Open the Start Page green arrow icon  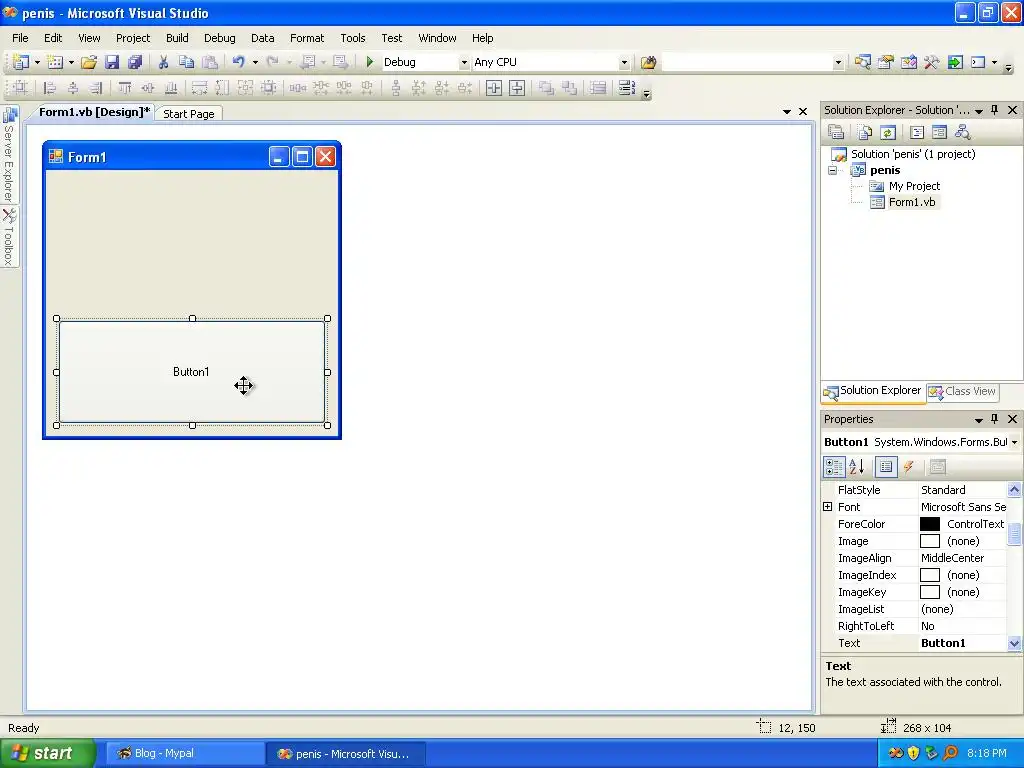(955, 62)
